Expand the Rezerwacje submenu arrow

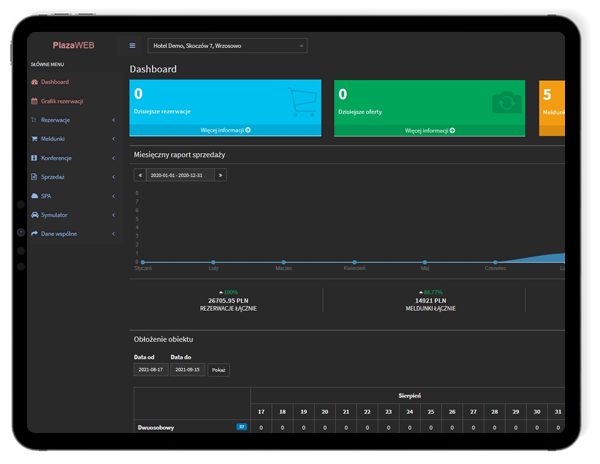[113, 120]
